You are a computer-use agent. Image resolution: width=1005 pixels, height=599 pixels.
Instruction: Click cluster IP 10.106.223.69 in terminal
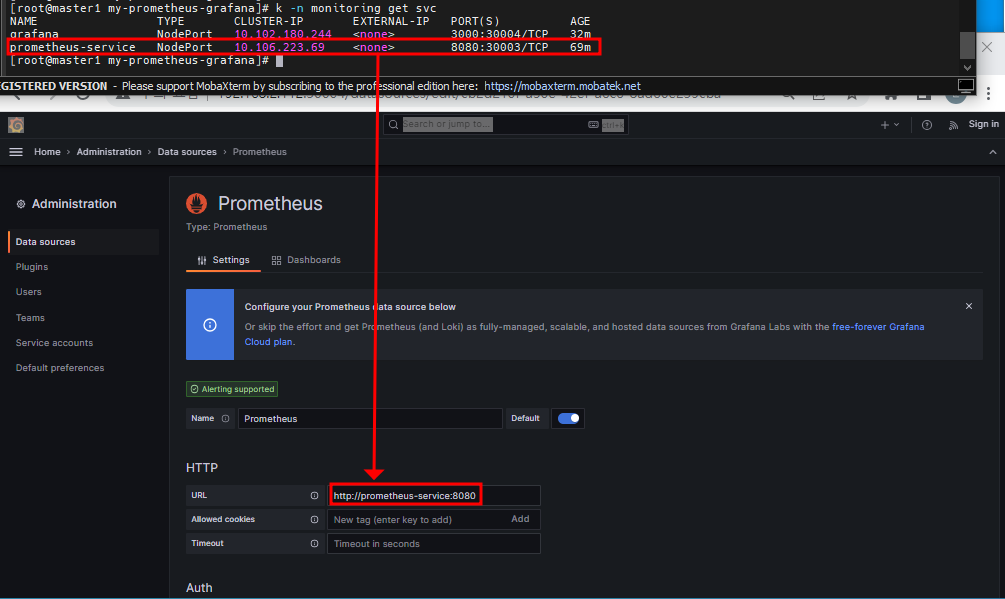coord(279,47)
